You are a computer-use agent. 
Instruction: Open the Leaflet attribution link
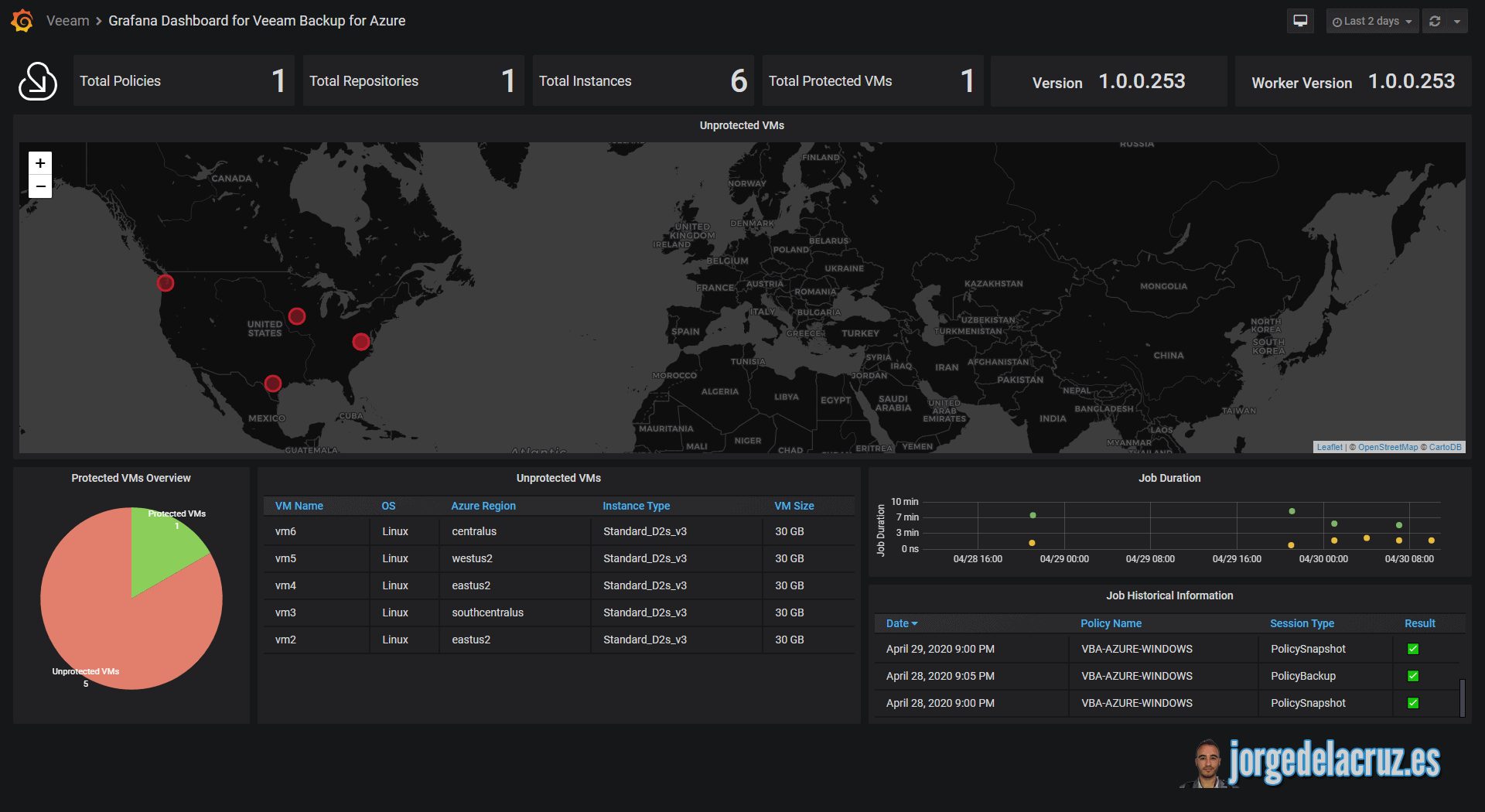(1330, 447)
